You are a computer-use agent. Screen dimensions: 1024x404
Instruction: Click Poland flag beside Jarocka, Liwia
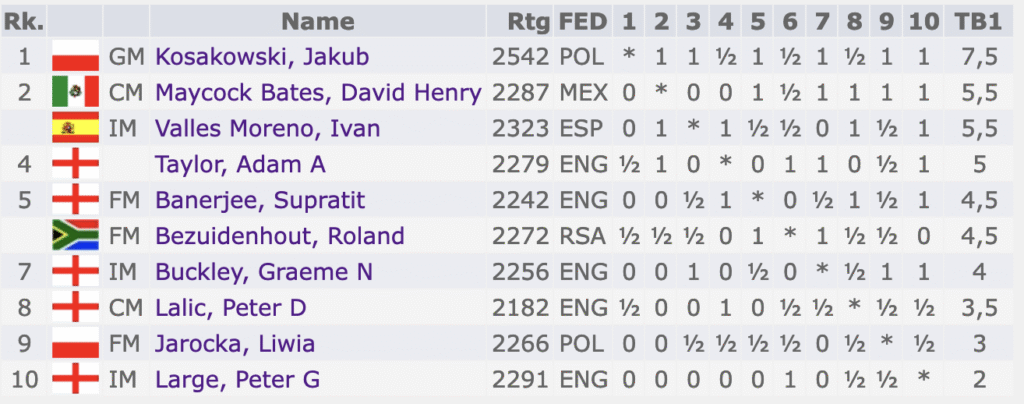75,343
